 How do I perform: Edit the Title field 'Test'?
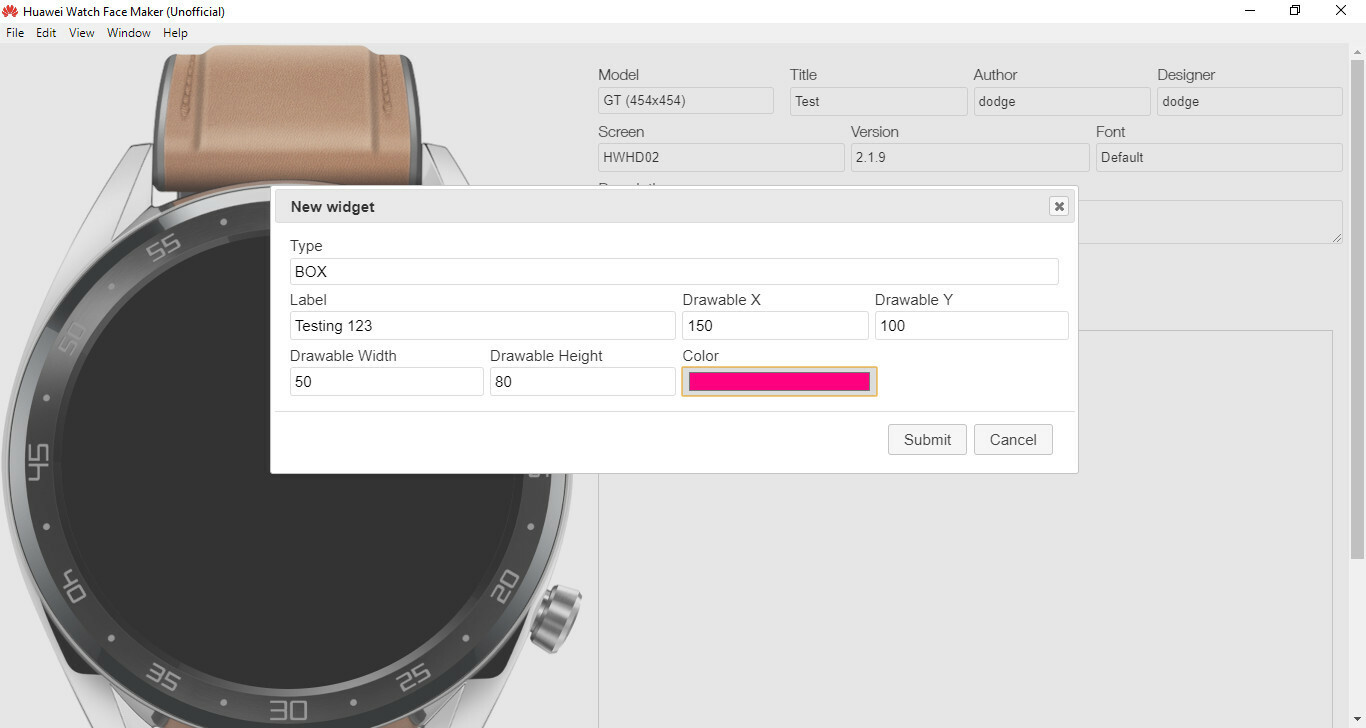click(x=879, y=101)
